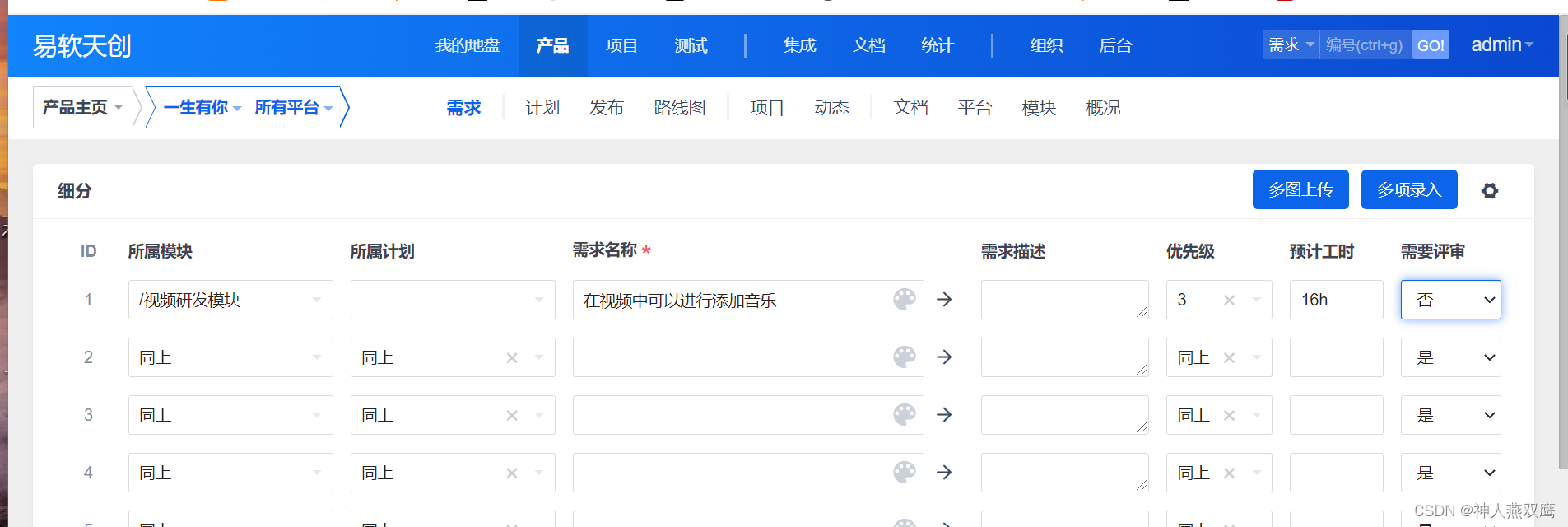
Task: Click the arrow icon next to row 1 name
Action: click(944, 300)
